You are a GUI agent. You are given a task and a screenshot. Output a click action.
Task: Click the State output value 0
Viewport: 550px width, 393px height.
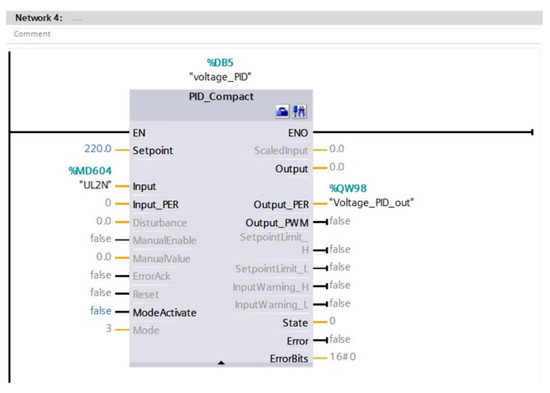333,321
